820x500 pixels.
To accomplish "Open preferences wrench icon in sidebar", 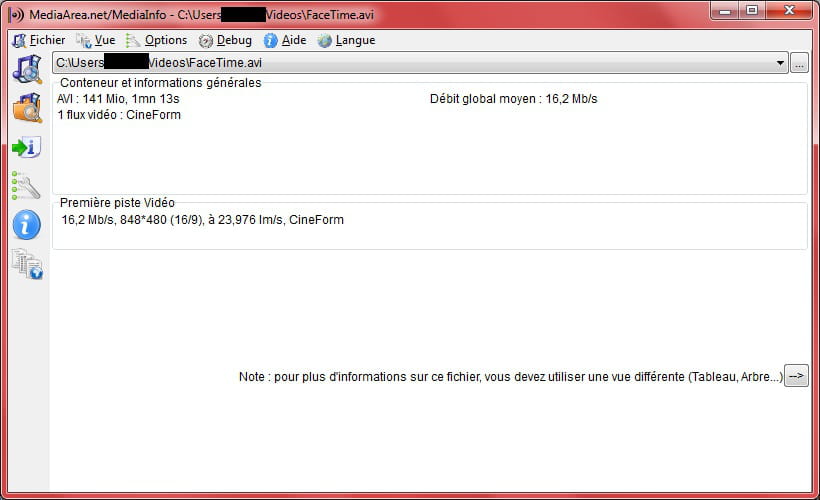I will coord(26,186).
